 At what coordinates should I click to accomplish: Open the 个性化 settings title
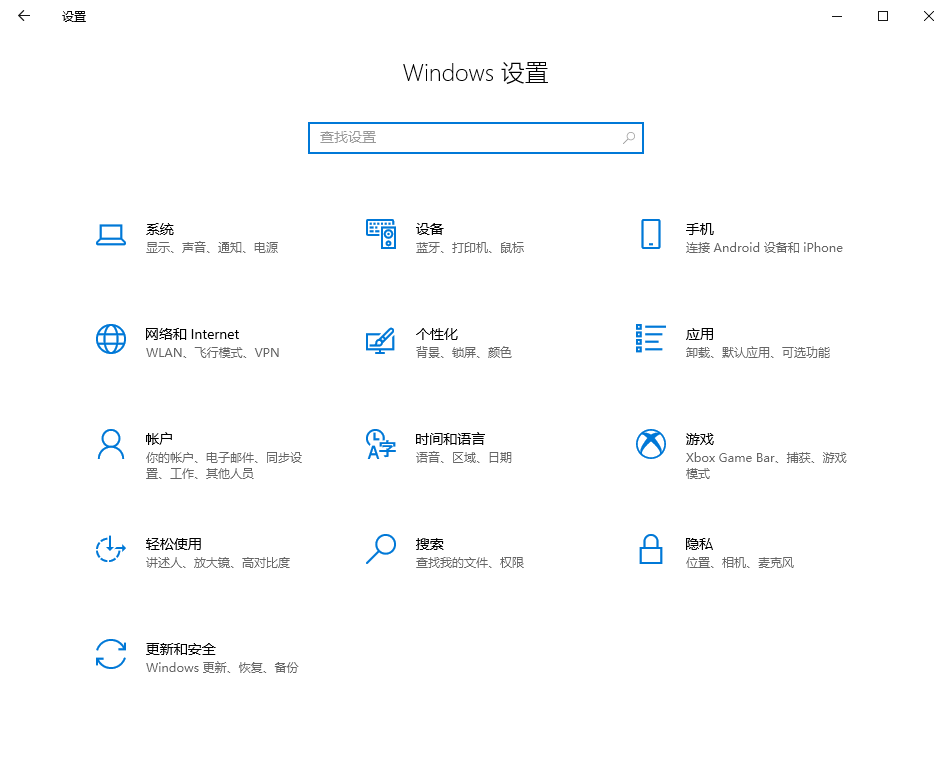click(437, 334)
